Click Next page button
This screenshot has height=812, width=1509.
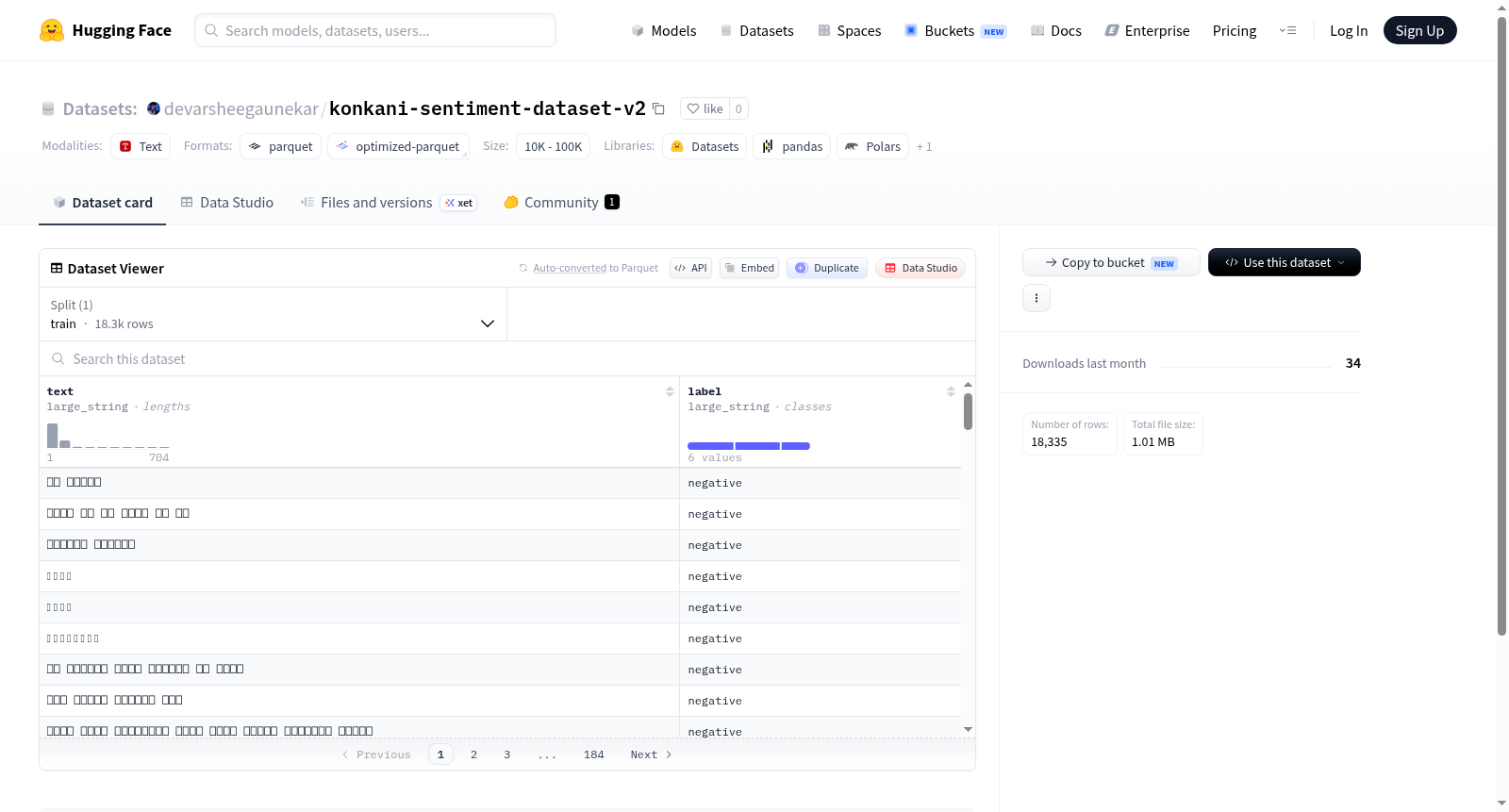pos(651,754)
